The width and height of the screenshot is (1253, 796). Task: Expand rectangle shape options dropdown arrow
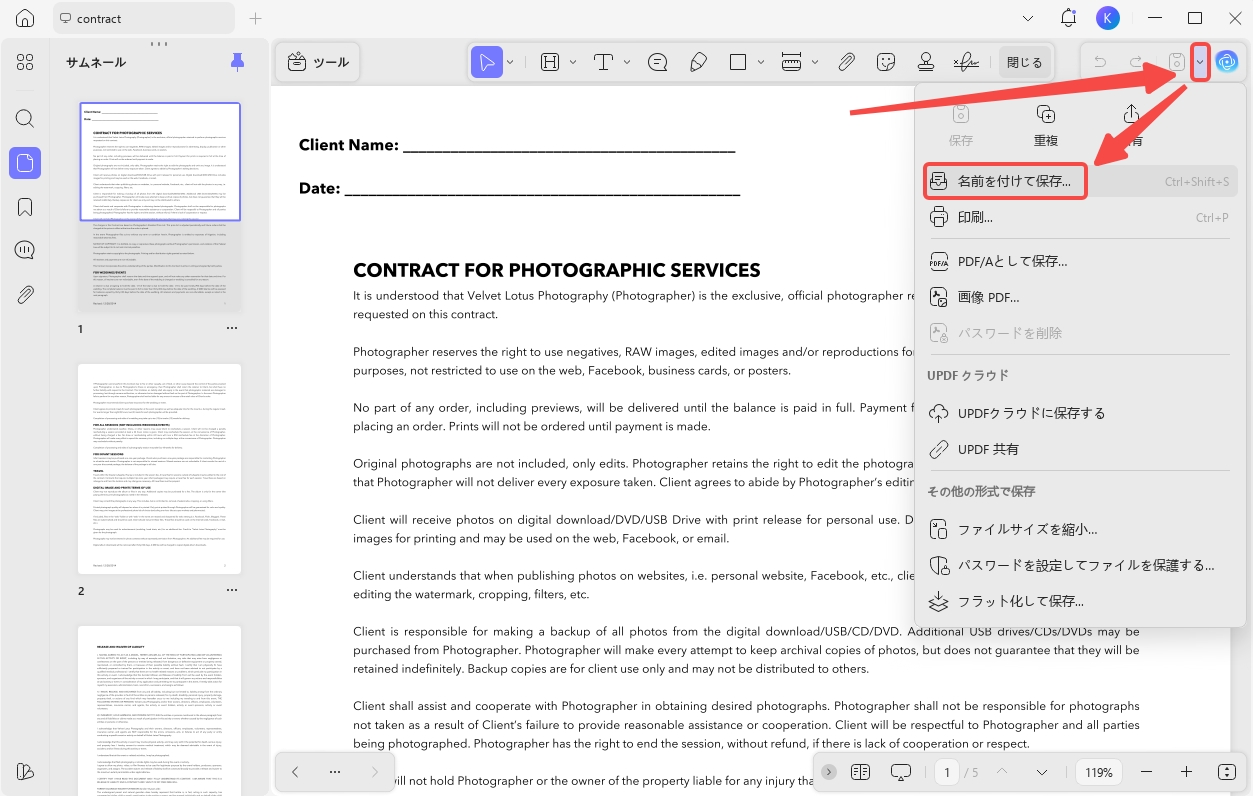(x=762, y=62)
